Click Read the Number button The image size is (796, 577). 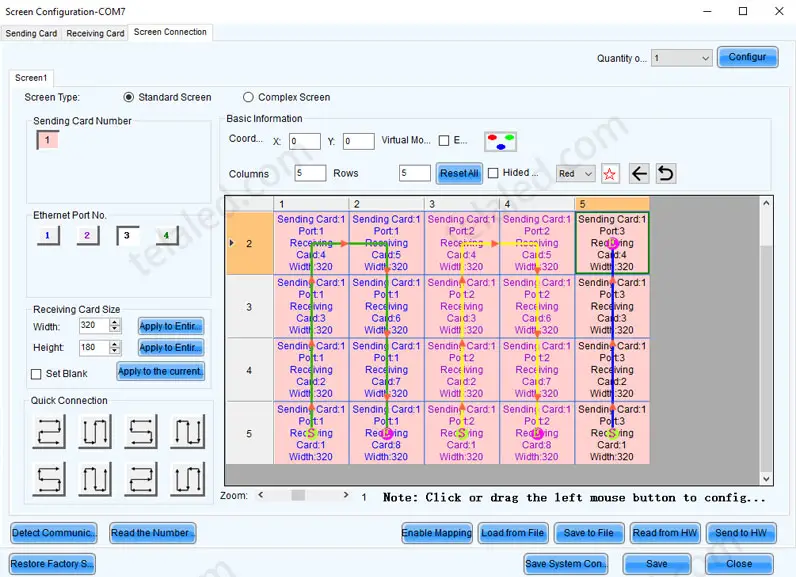pyautogui.click(x=153, y=533)
